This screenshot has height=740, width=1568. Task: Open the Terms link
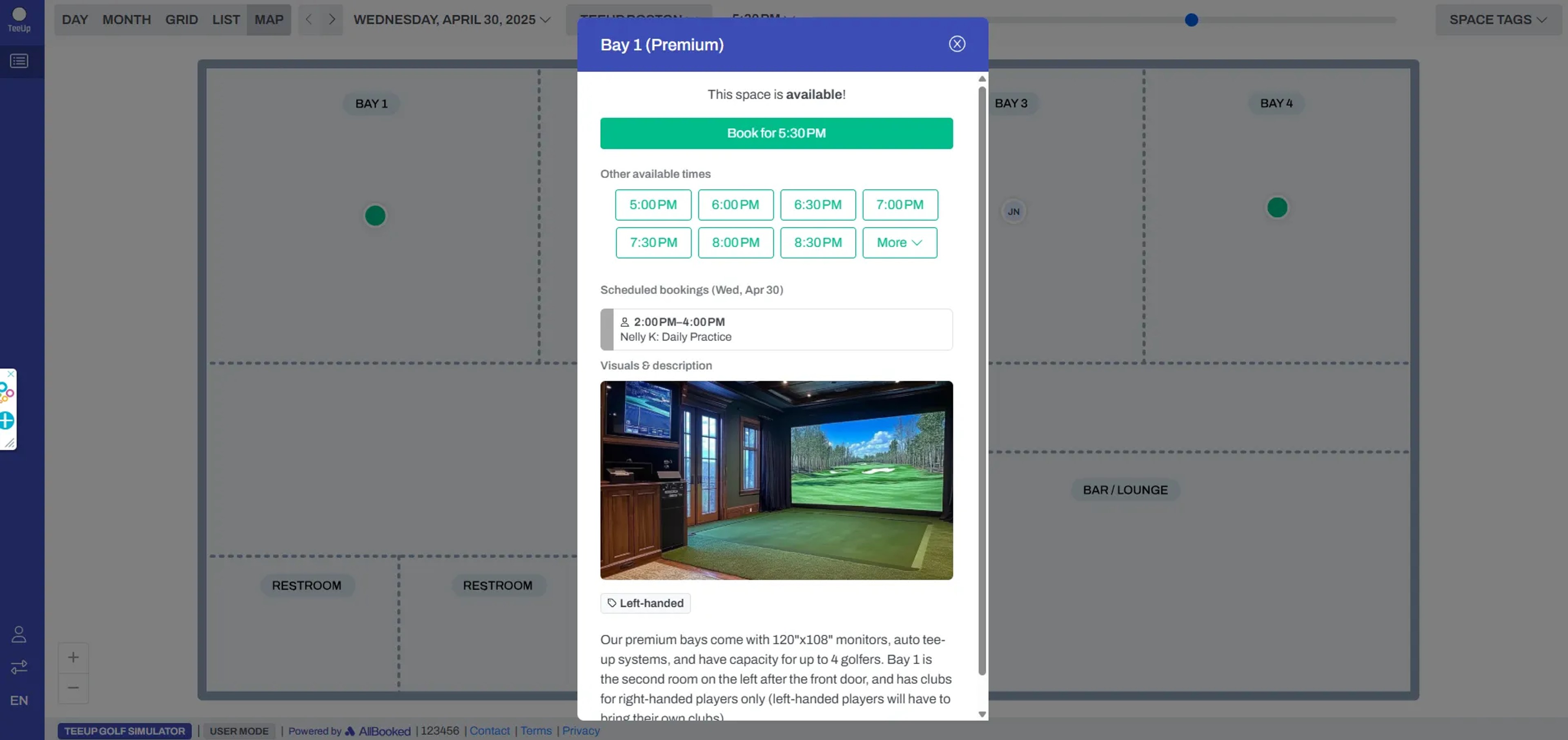(x=536, y=730)
